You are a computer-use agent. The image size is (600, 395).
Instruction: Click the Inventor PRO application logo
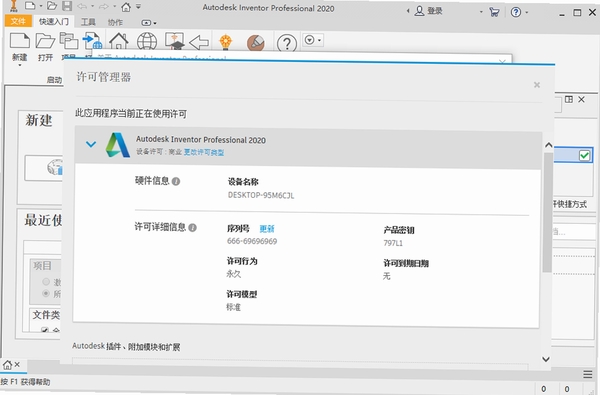coord(14,5)
